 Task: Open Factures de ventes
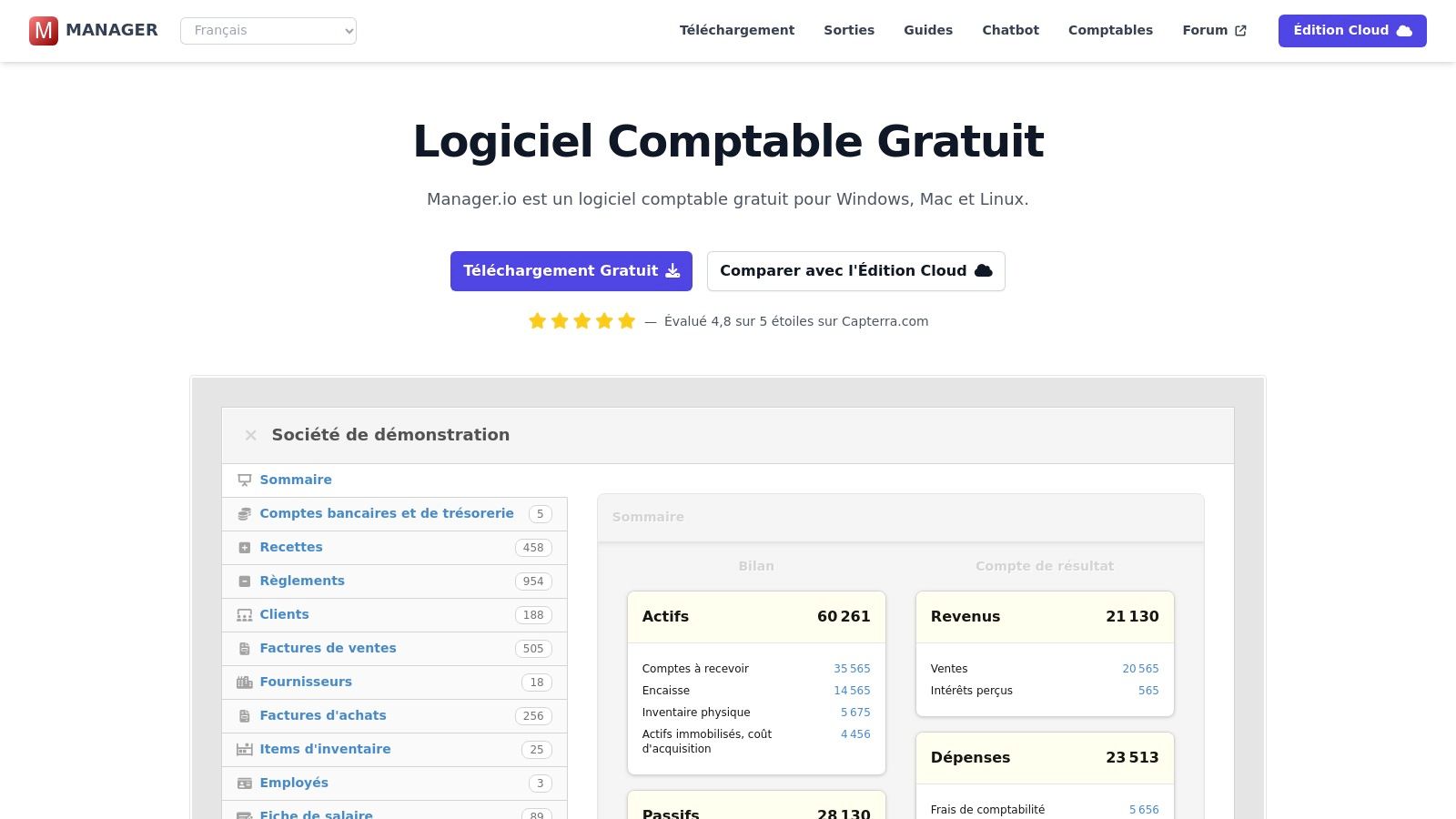point(394,649)
